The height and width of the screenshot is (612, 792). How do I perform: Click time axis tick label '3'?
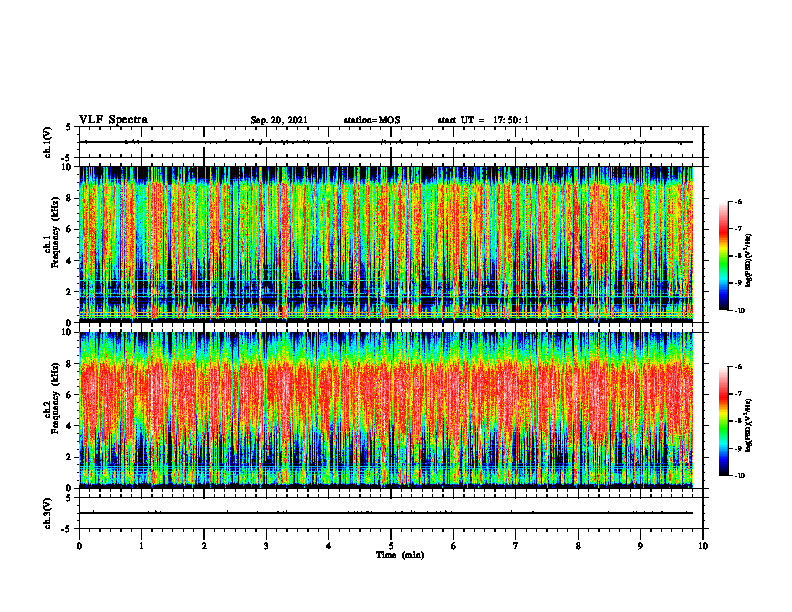[266, 546]
